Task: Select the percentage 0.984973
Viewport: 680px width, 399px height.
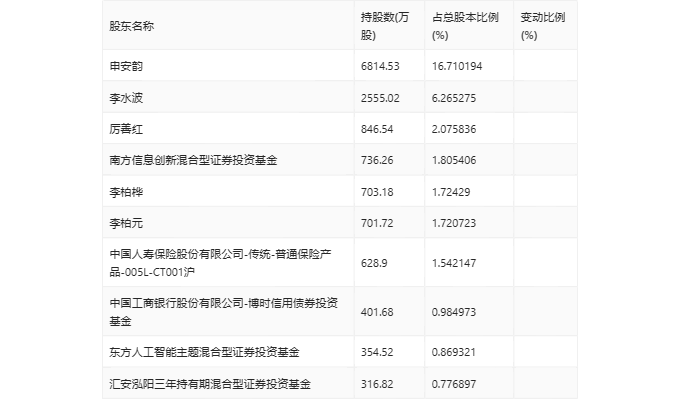Action: (454, 312)
